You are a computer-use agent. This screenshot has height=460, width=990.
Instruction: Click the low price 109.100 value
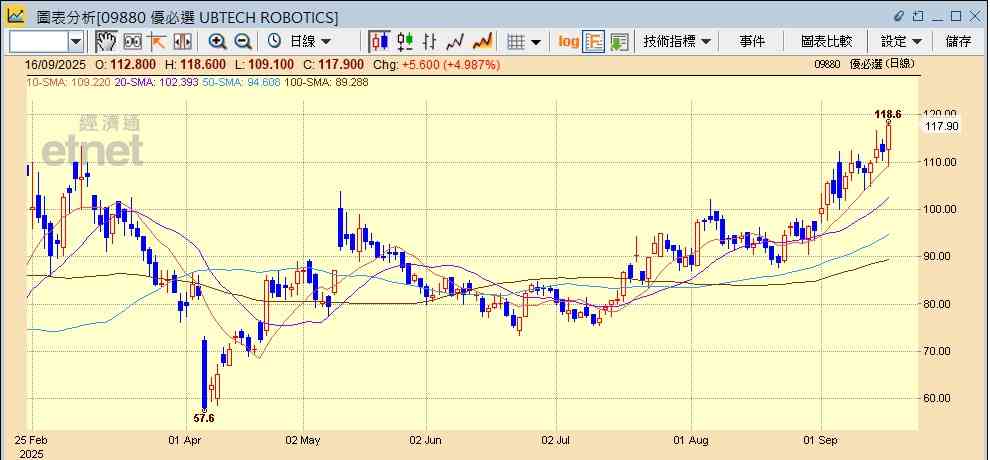tap(270, 64)
